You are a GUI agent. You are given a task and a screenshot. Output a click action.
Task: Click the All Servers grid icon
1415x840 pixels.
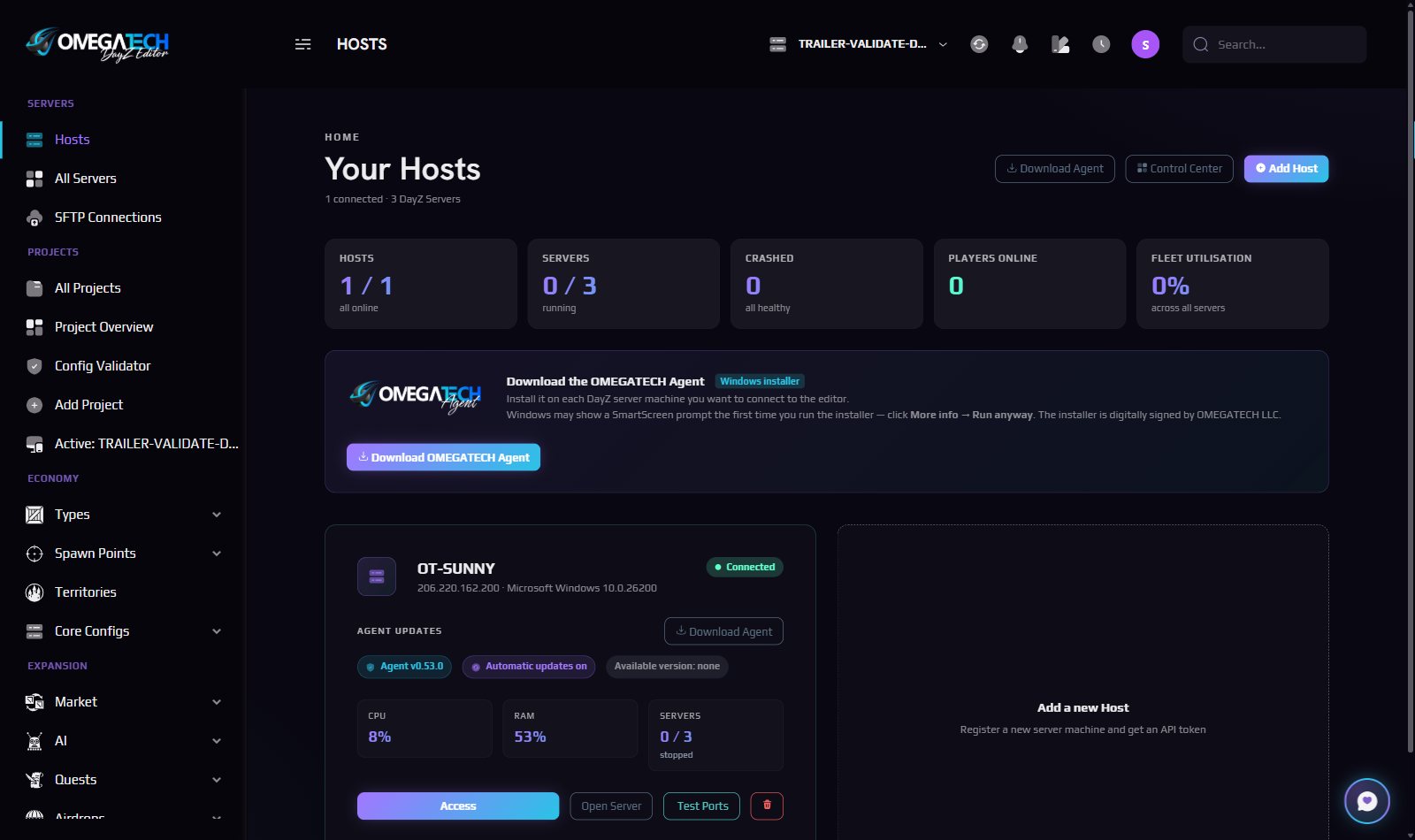[x=34, y=179]
